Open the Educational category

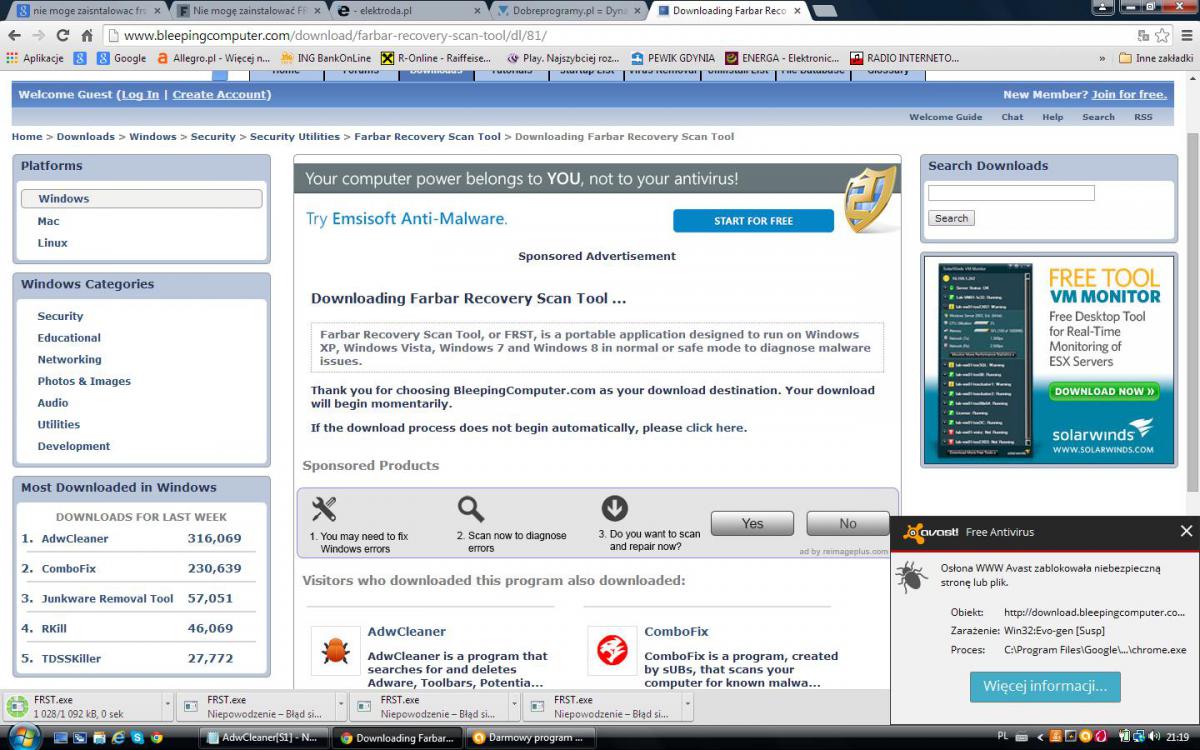pos(69,338)
